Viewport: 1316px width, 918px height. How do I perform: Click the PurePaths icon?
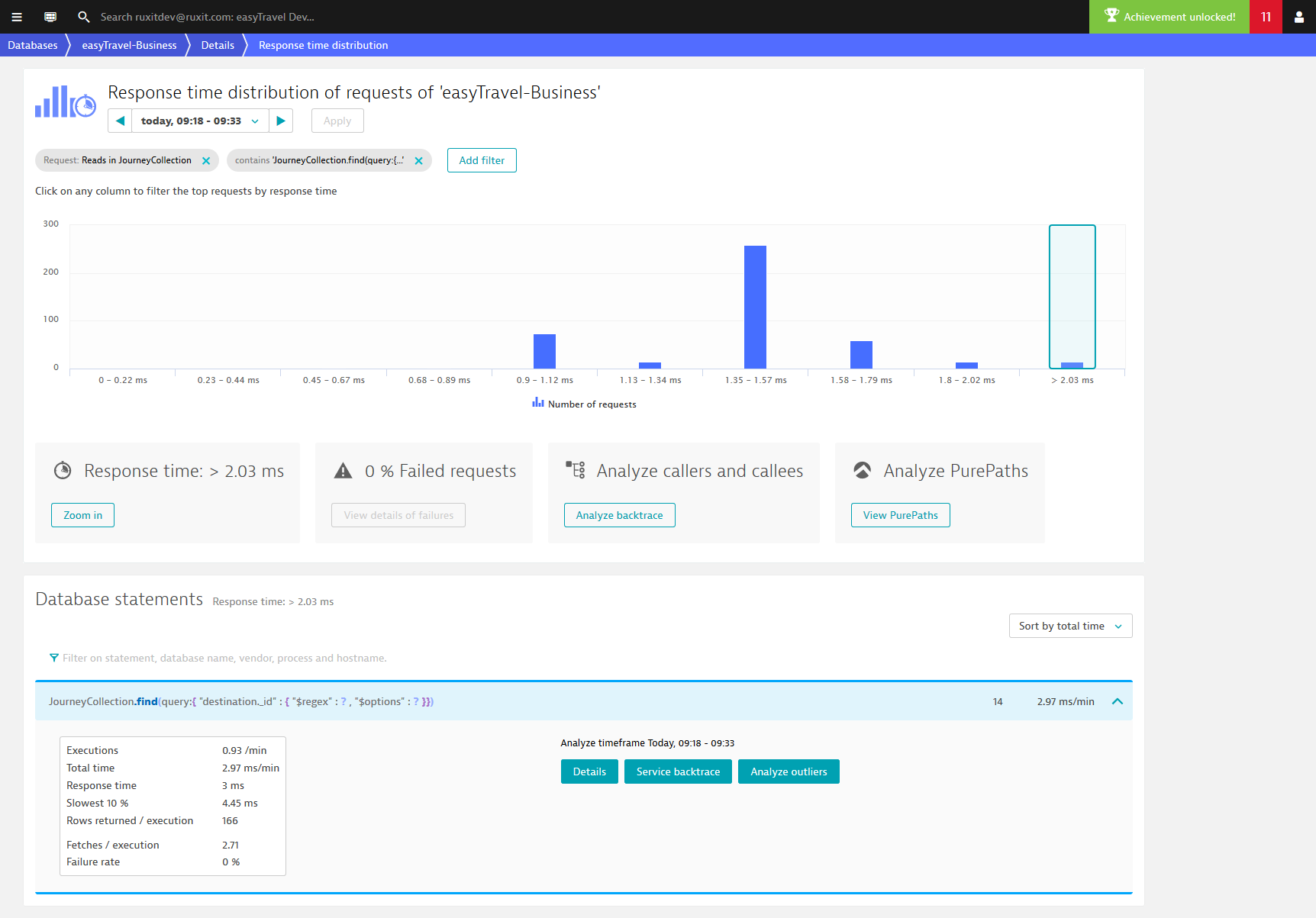click(x=862, y=470)
